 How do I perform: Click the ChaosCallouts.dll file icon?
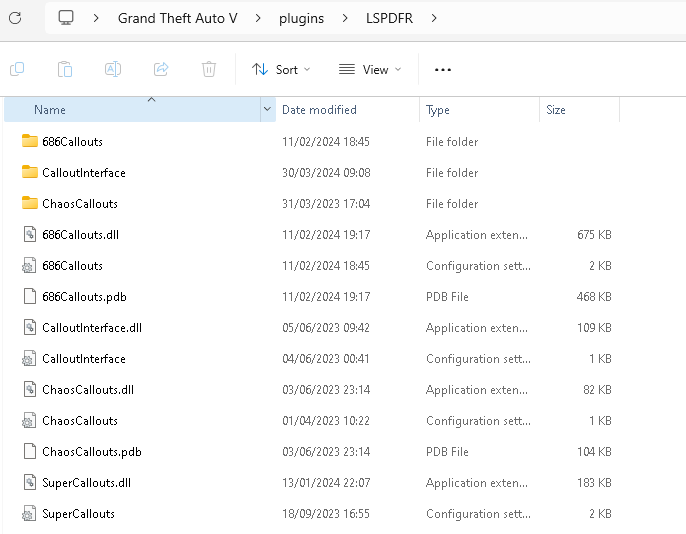(29, 390)
